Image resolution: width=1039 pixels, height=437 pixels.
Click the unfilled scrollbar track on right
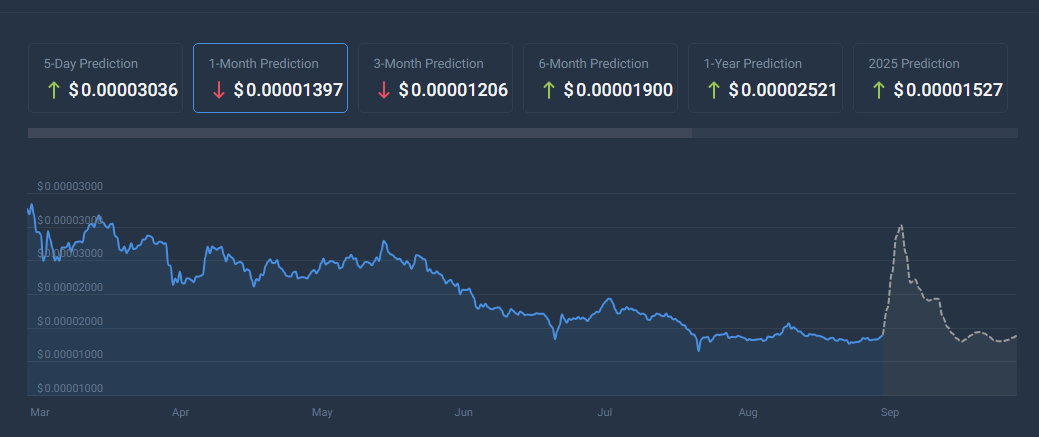coord(855,133)
